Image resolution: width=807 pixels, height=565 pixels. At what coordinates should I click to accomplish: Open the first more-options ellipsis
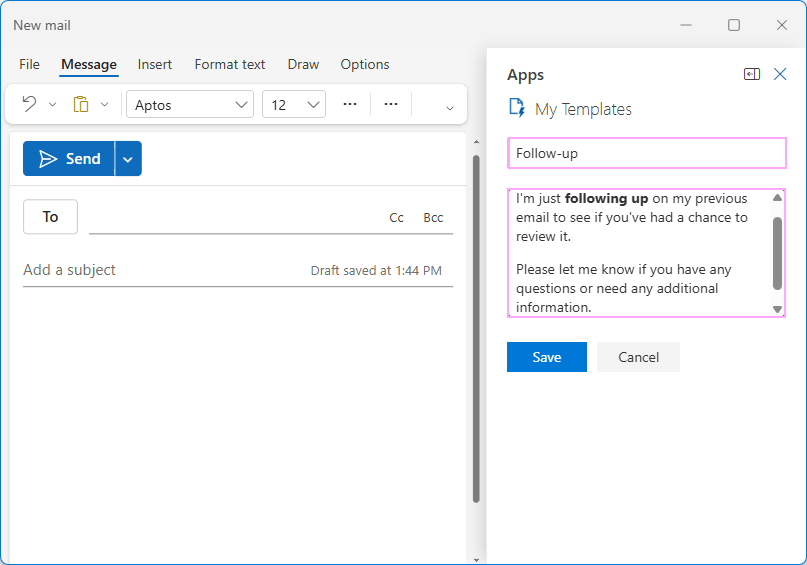[x=350, y=104]
